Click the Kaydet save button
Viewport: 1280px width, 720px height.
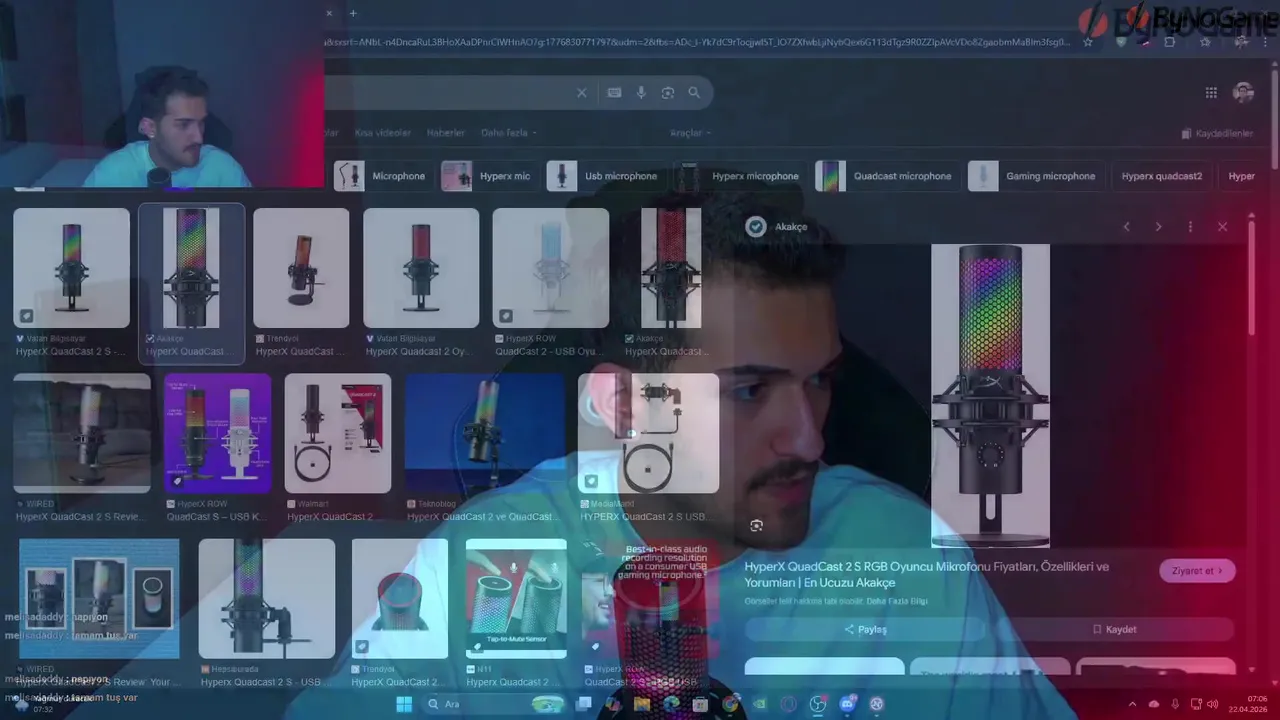(1114, 629)
